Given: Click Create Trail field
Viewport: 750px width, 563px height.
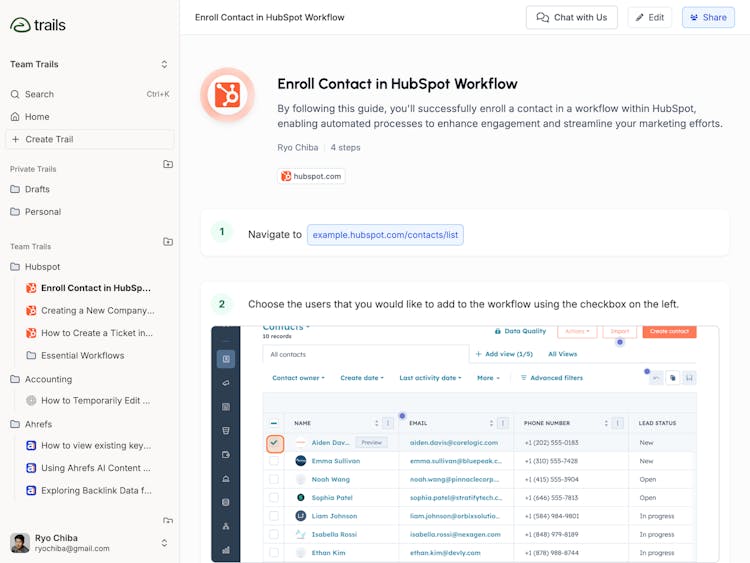Looking at the screenshot, I should (89, 139).
